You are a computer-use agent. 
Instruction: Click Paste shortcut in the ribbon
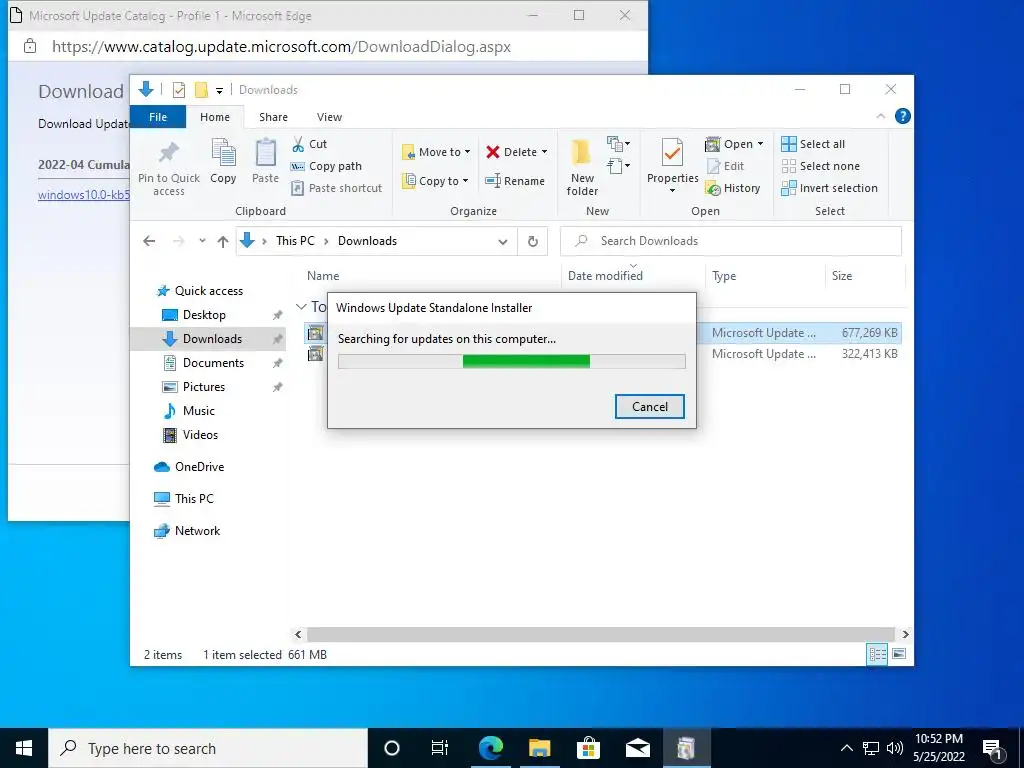coord(336,188)
